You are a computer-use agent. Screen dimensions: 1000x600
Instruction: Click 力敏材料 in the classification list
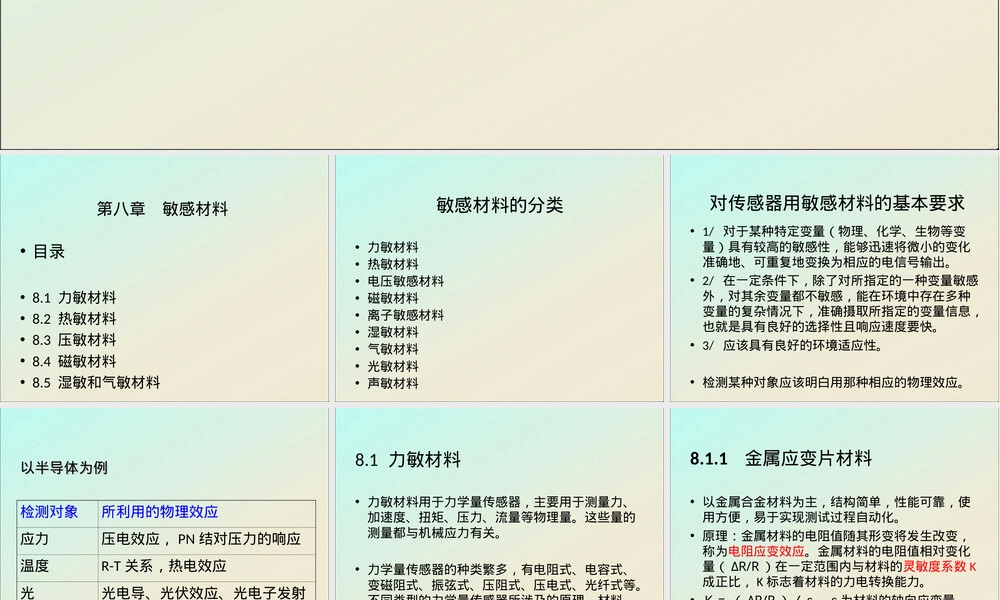click(x=393, y=247)
